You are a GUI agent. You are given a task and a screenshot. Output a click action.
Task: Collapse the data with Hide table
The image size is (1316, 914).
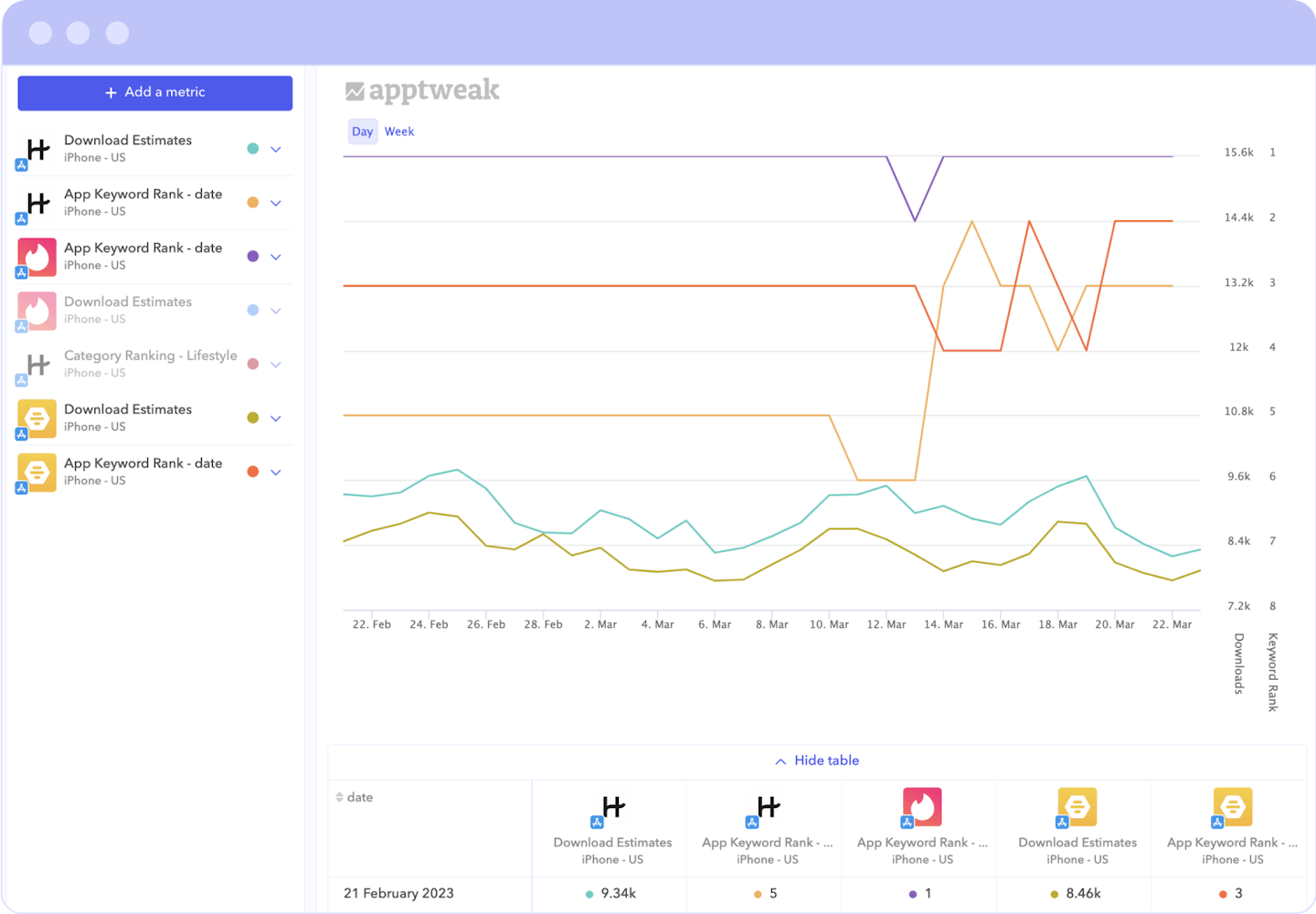coord(817,760)
